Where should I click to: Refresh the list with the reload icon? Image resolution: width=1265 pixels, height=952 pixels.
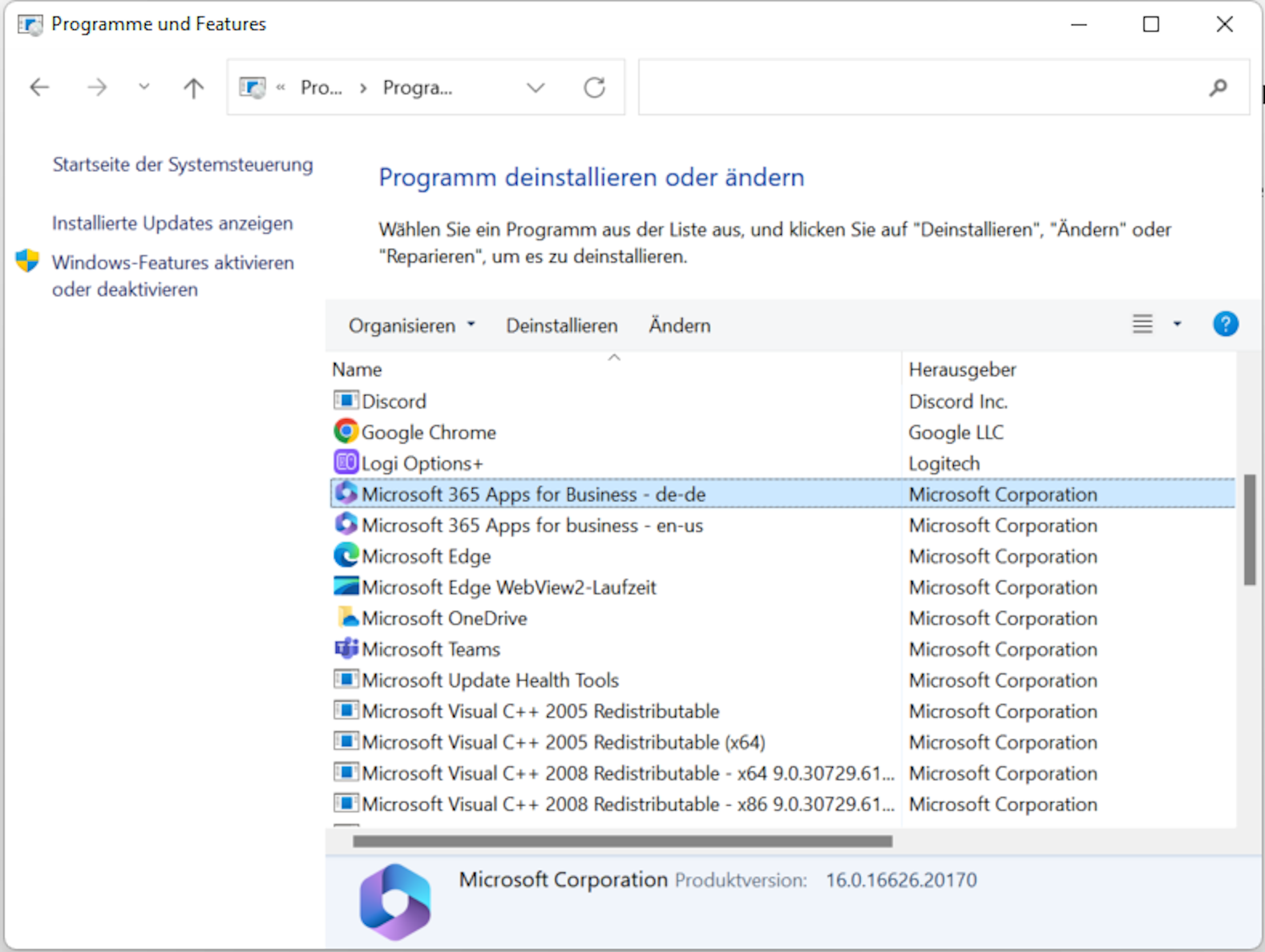click(594, 87)
